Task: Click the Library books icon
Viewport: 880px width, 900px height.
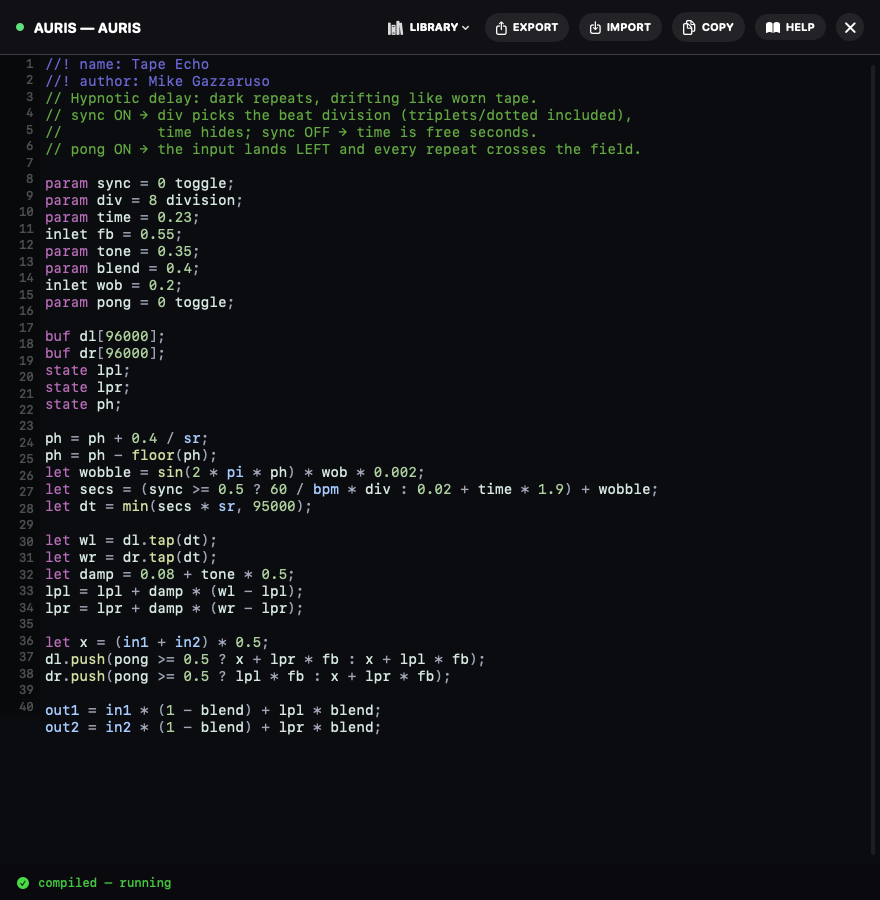Action: 395,28
